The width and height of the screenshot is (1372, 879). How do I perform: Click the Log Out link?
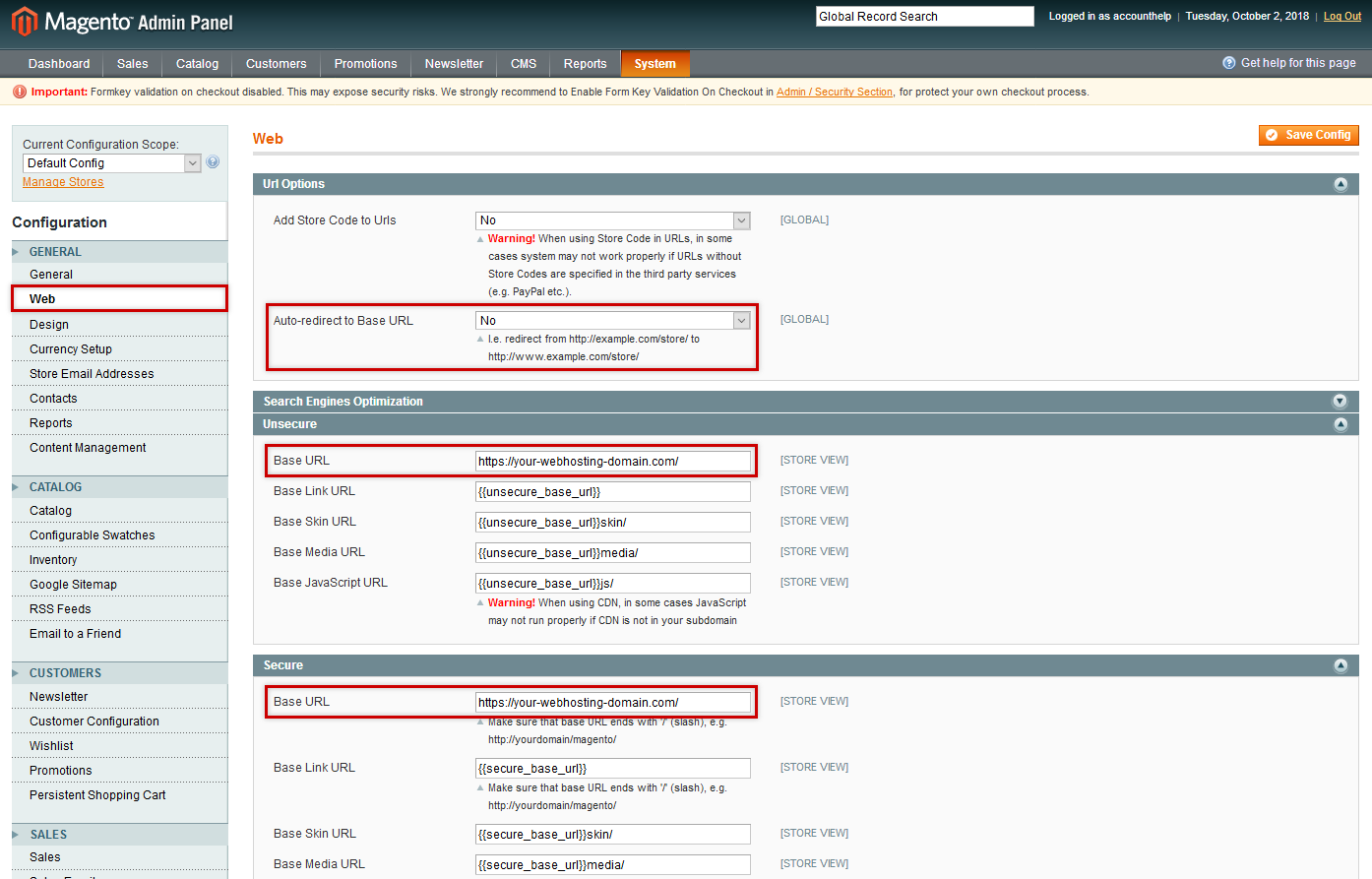[1341, 16]
